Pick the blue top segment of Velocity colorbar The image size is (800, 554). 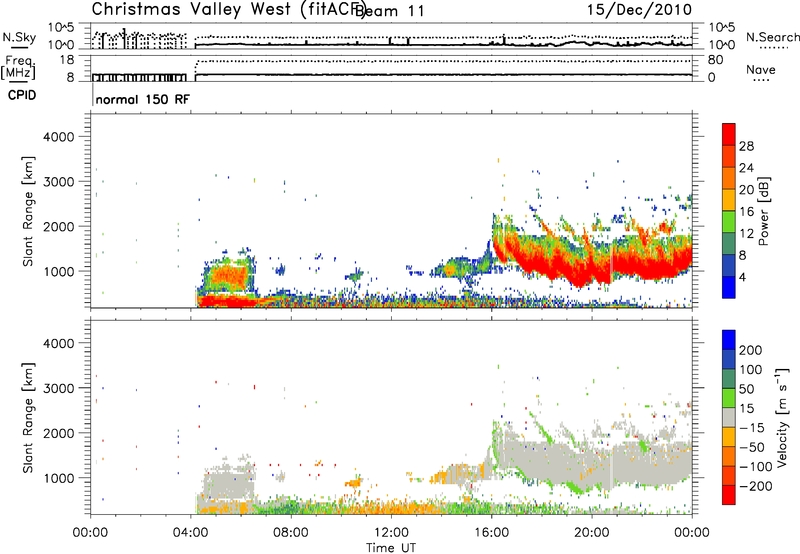pyautogui.click(x=729, y=339)
